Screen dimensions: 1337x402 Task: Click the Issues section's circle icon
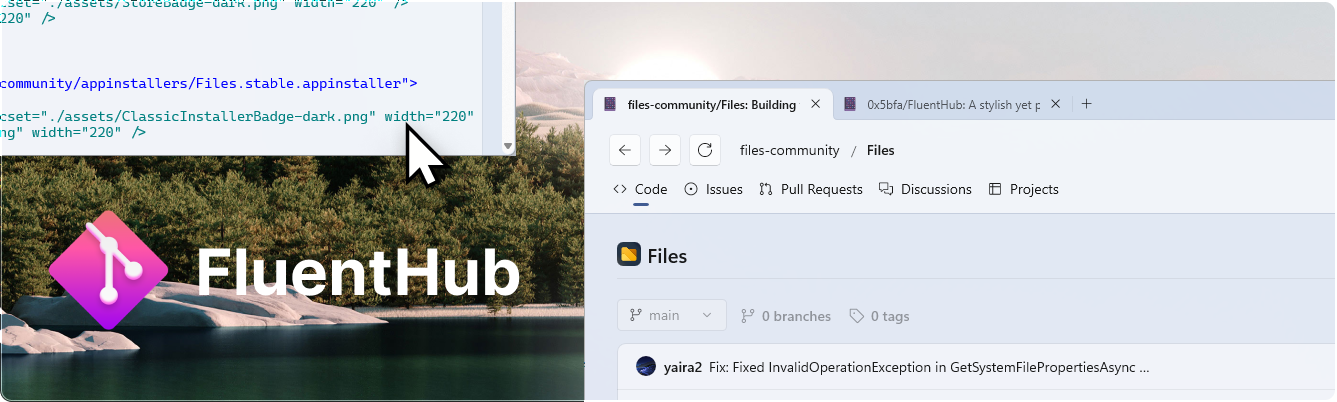[x=691, y=189]
